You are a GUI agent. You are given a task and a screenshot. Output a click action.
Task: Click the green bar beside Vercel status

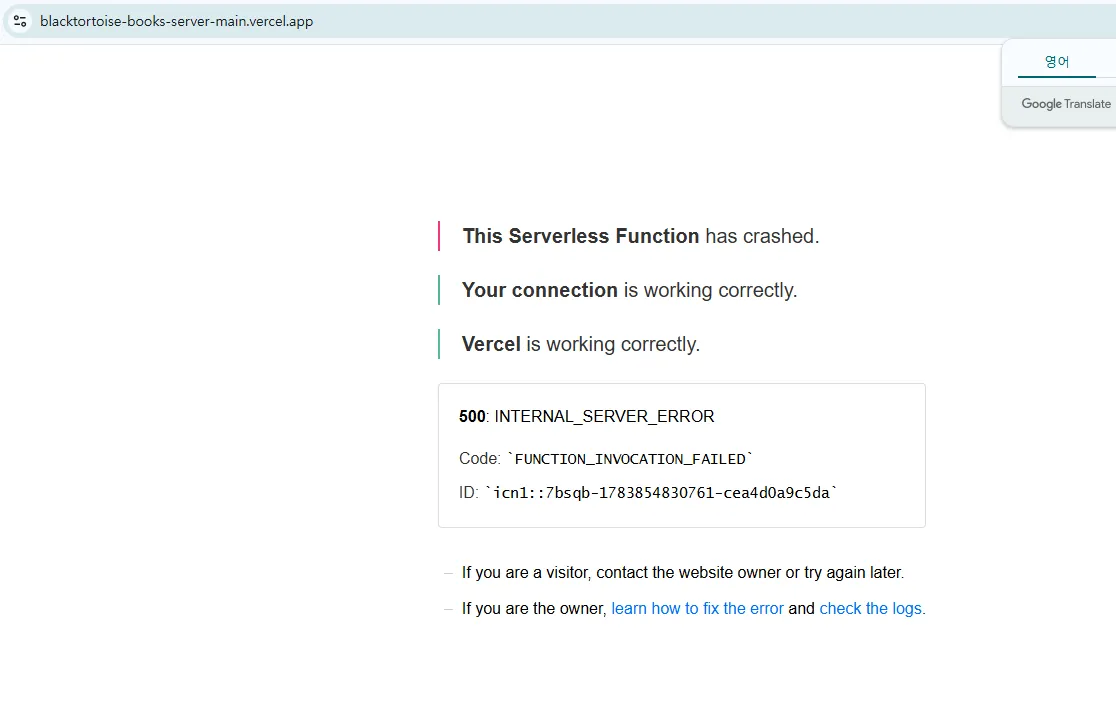click(439, 344)
